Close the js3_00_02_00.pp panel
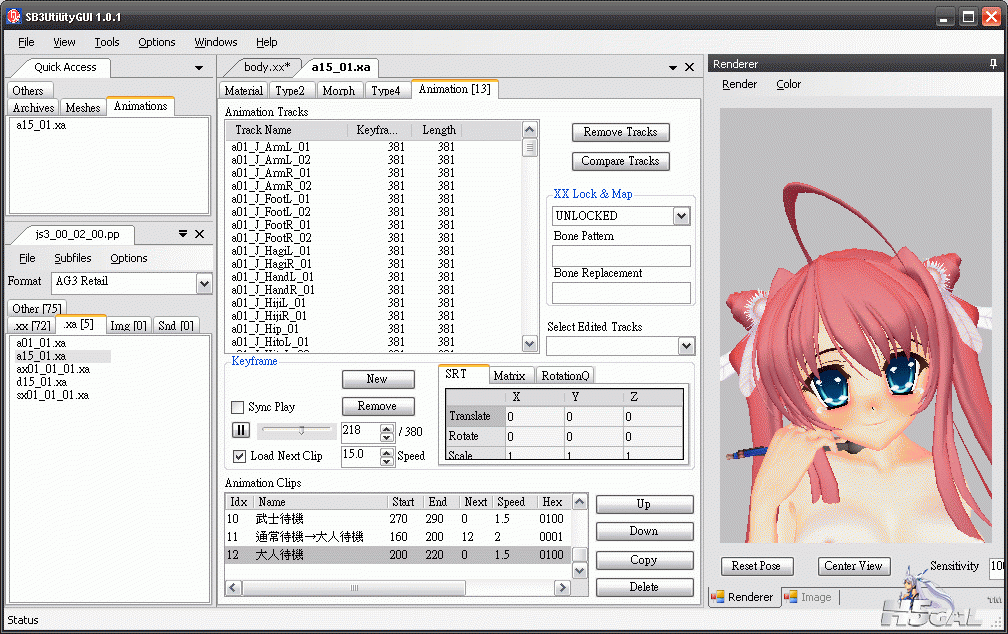The image size is (1008, 634). 199,234
